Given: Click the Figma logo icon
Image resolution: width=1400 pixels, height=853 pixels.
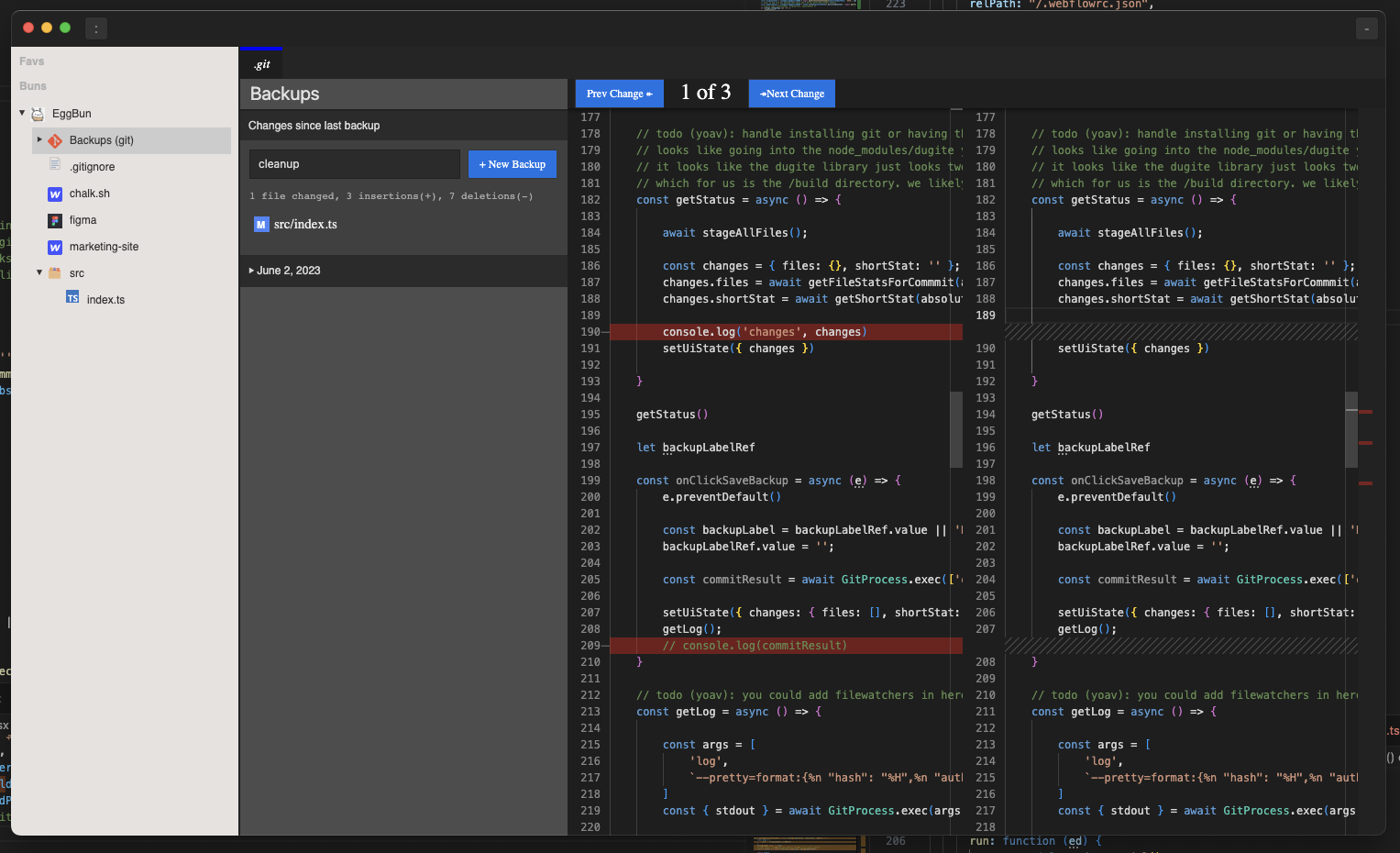Looking at the screenshot, I should click(x=55, y=220).
